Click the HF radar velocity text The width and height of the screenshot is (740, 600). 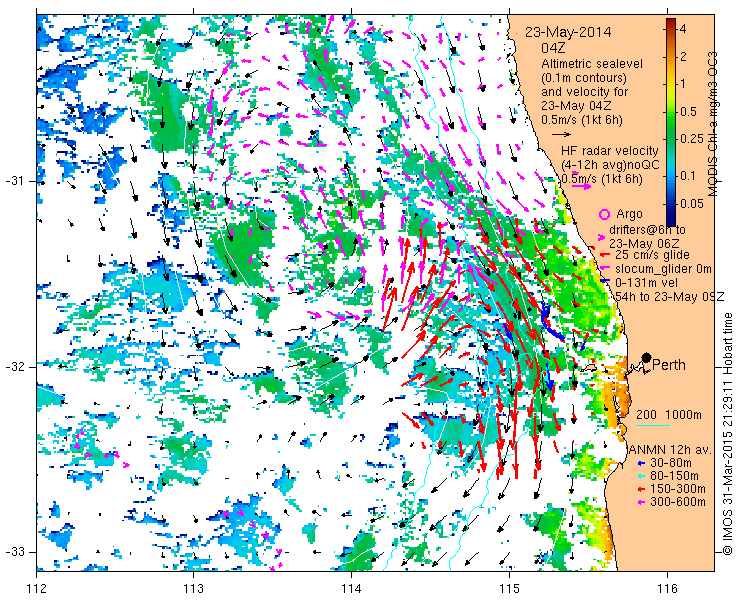coord(609,151)
